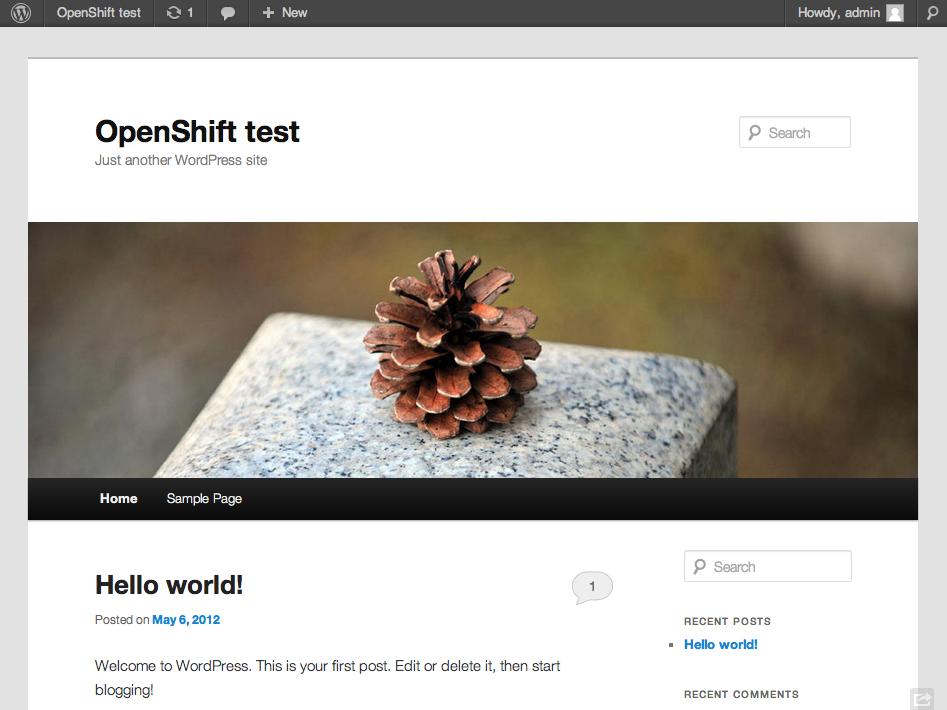Click the OpenShift test site title
Screen dimensions: 947x710
tap(197, 131)
